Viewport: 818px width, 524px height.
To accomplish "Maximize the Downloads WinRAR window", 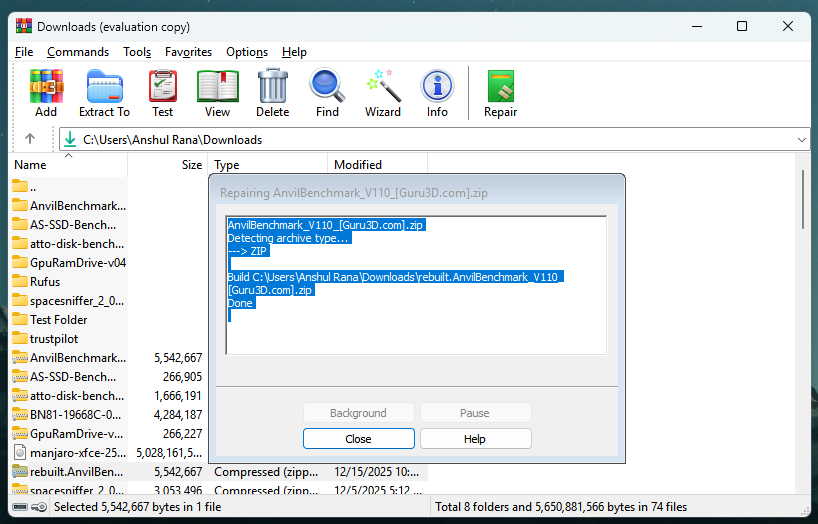I will pyautogui.click(x=742, y=26).
